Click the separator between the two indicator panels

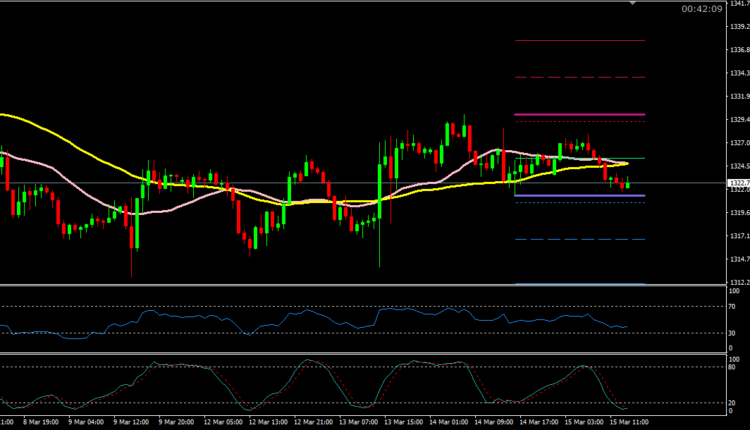360,351
